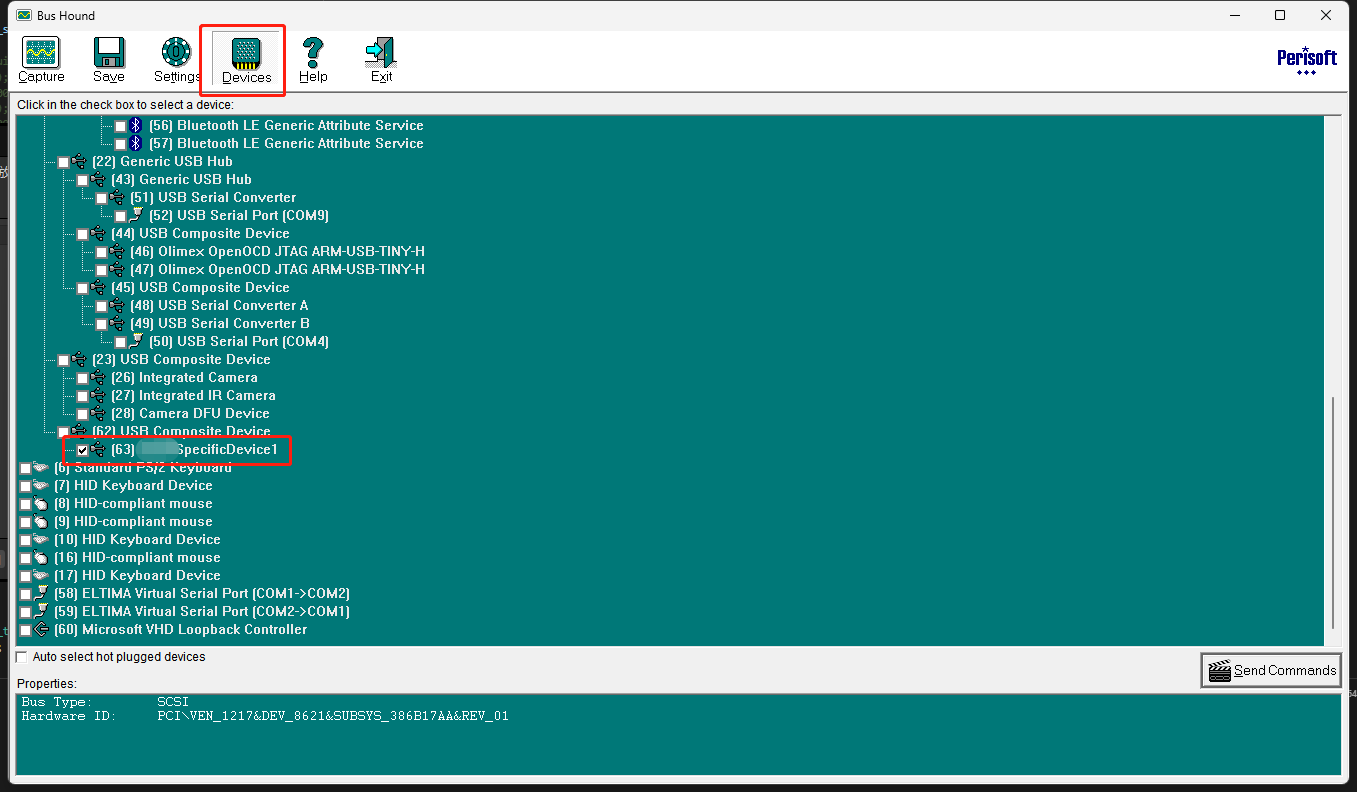Select the (27) Integrated IR Camera checkbox
Screen dimensions: 1357x792
coord(82,396)
